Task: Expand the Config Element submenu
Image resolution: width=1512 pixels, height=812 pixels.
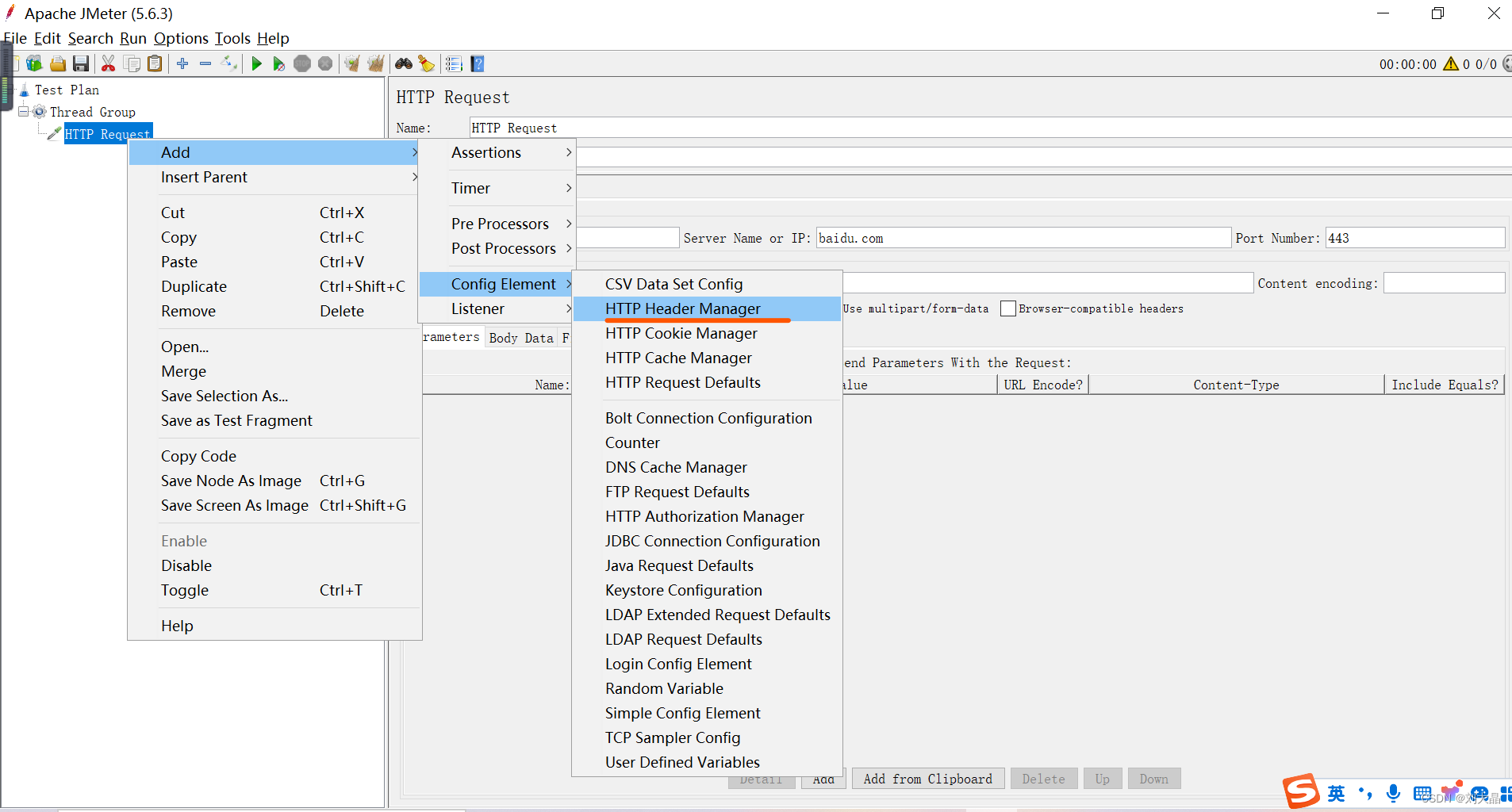Action: [497, 284]
